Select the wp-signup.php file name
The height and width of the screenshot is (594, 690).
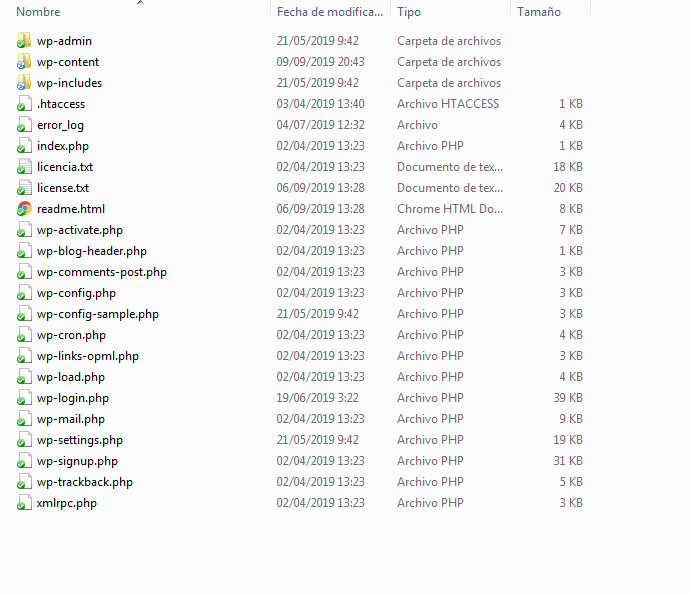pos(77,461)
